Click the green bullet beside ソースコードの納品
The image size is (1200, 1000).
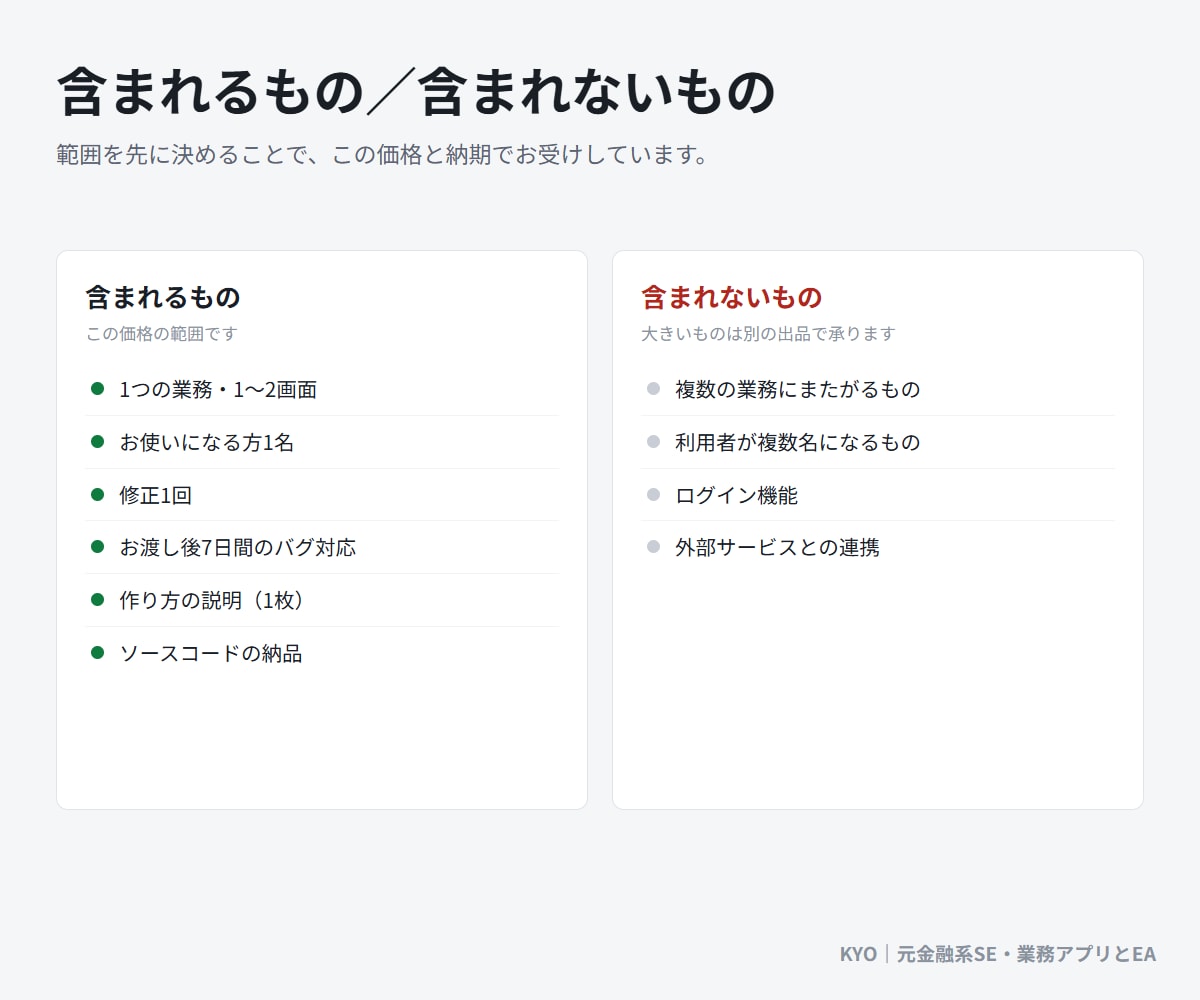97,652
